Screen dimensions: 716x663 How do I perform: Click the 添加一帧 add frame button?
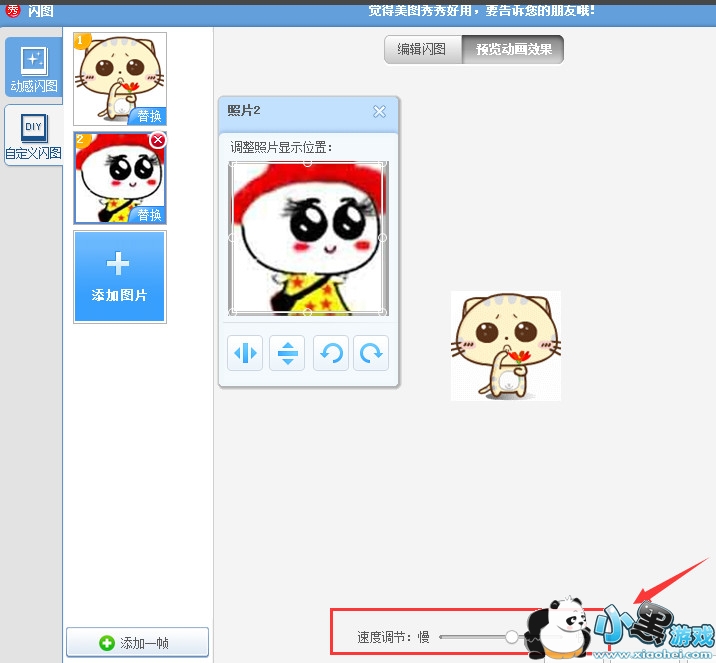(x=137, y=642)
